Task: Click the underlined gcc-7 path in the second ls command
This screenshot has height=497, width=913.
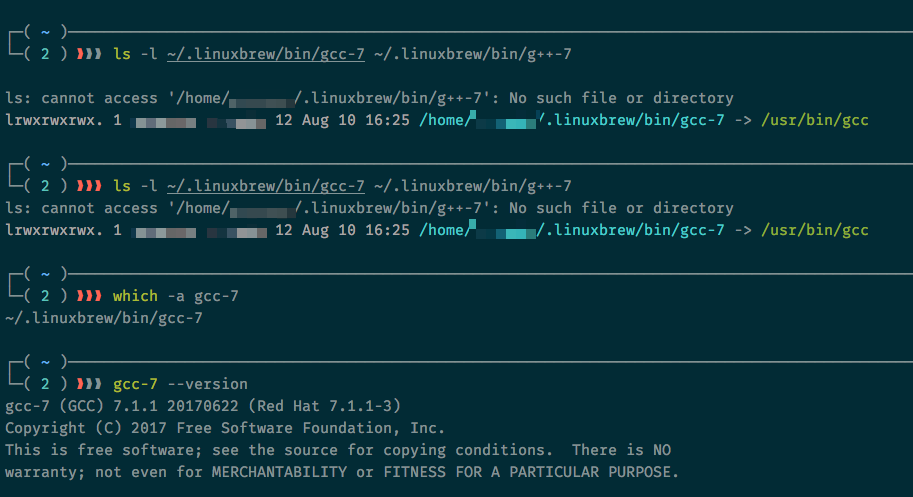Action: 266,186
